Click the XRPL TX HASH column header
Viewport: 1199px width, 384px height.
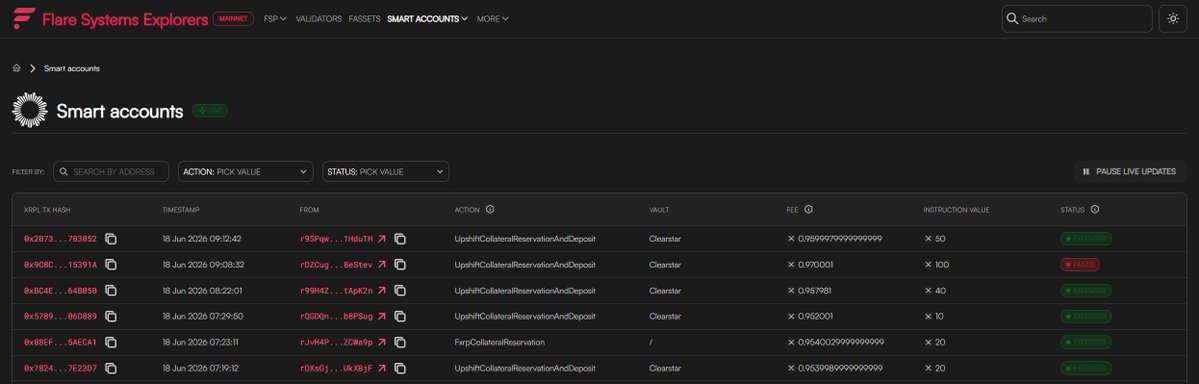click(47, 210)
